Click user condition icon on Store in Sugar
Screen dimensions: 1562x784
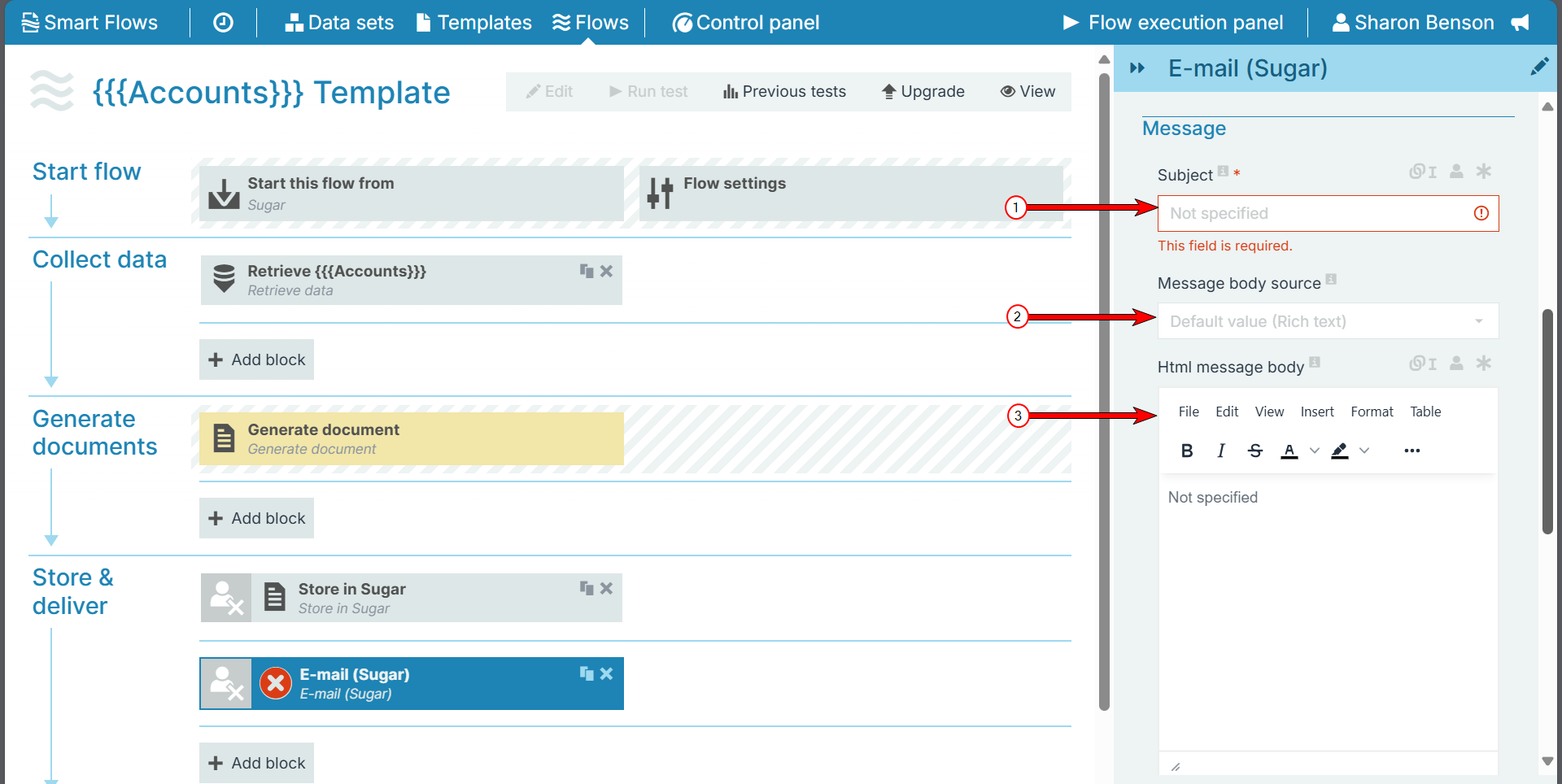[226, 598]
